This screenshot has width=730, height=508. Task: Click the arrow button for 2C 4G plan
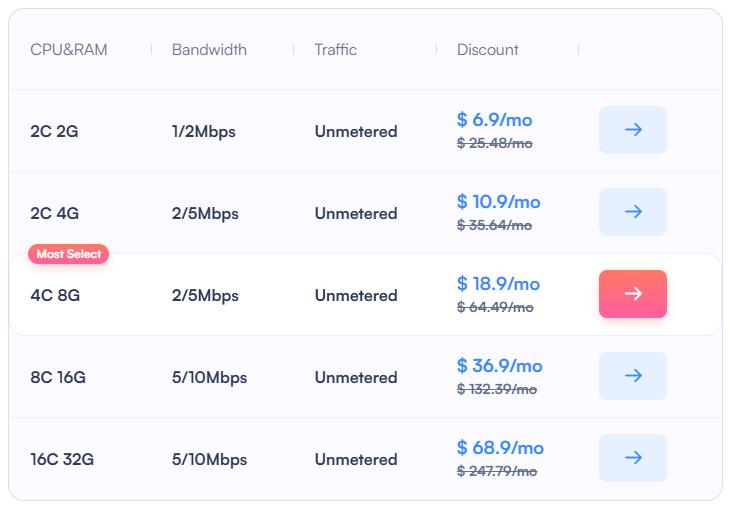point(632,212)
